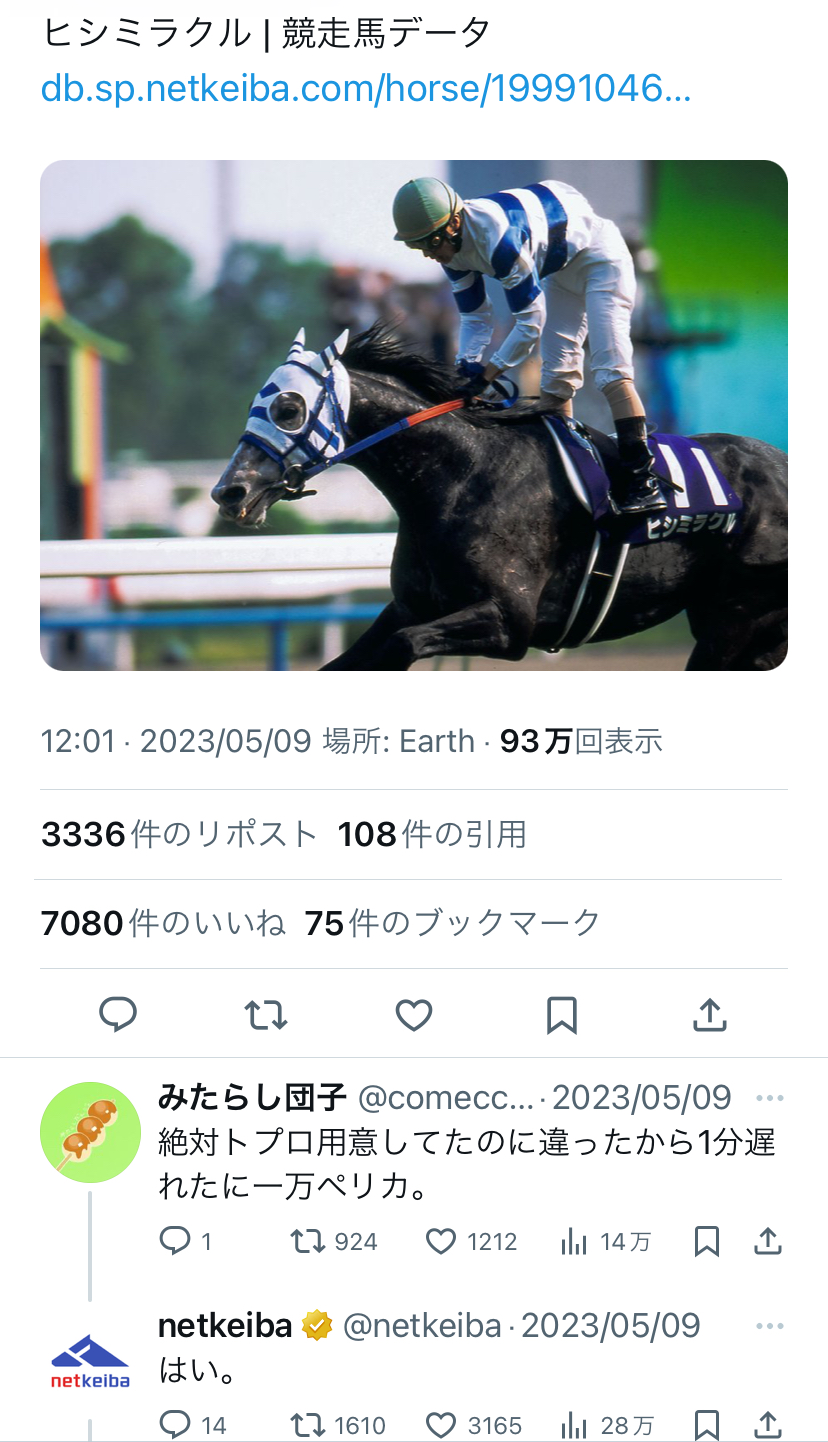View analytics of みたらし団子 reply, 14万 views
The image size is (828, 1442).
(606, 1242)
